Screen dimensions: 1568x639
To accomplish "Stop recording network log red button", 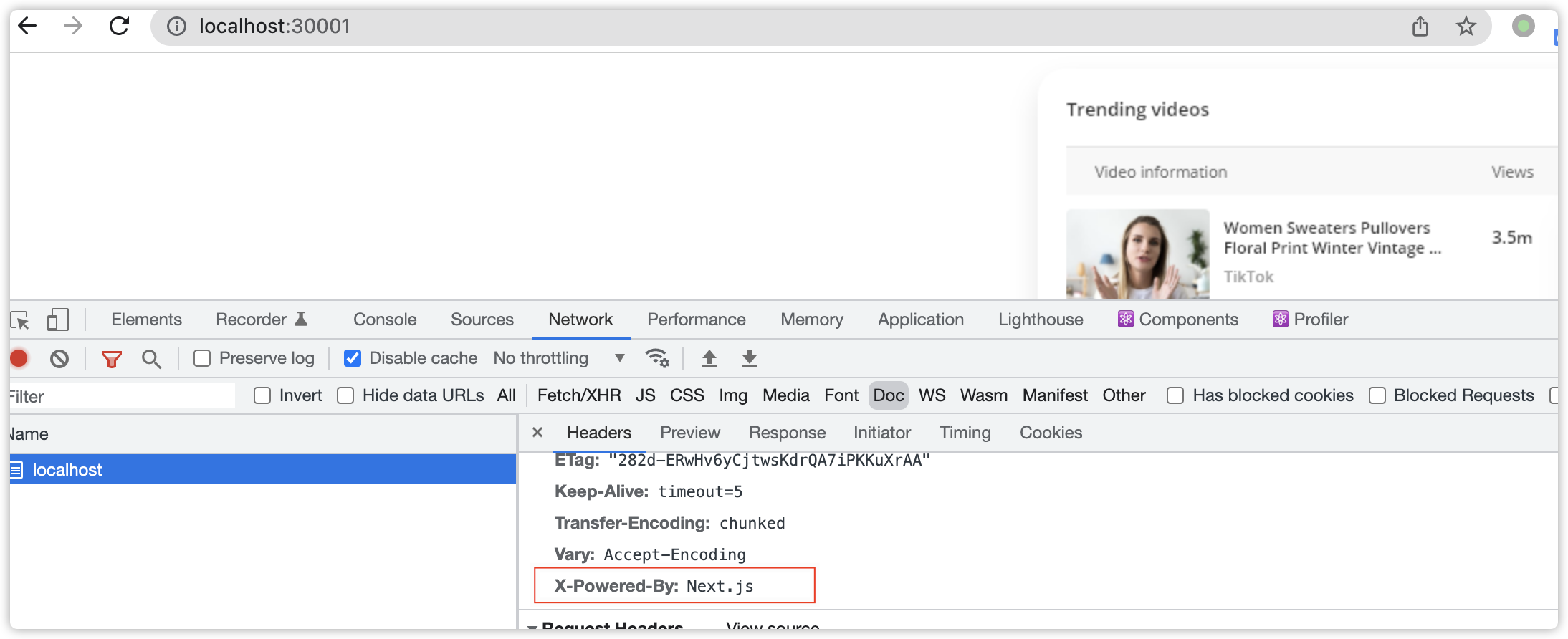I will point(19,358).
